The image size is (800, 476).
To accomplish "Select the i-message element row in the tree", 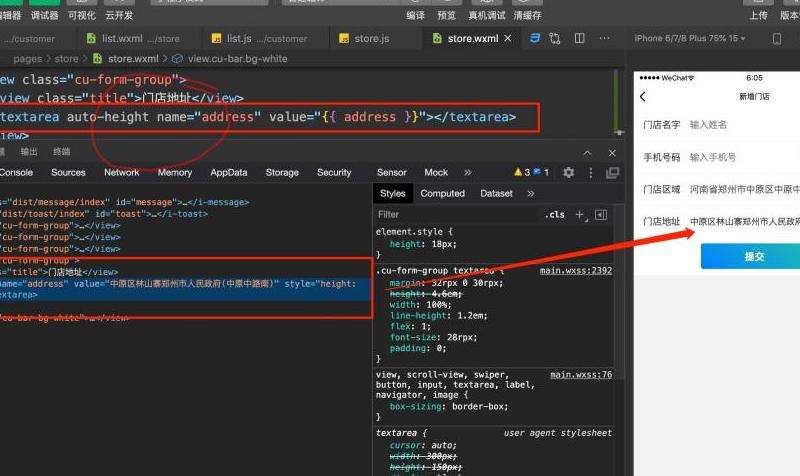I will tap(125, 202).
